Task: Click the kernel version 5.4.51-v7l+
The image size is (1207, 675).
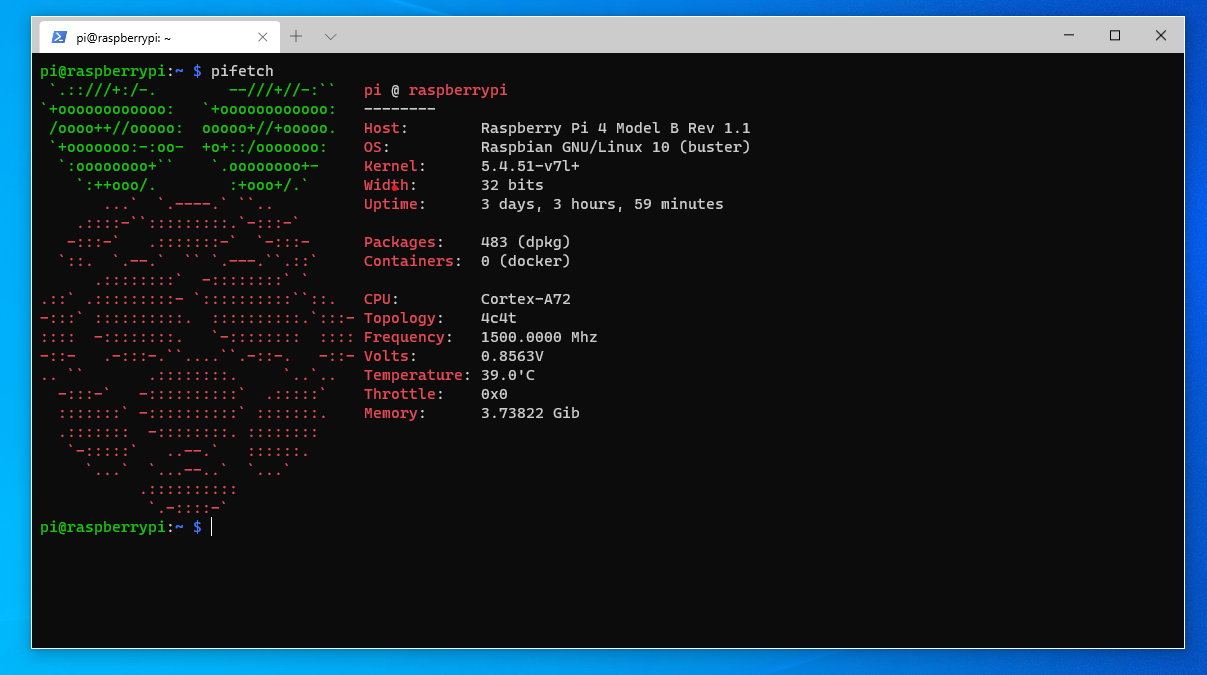Action: point(530,166)
